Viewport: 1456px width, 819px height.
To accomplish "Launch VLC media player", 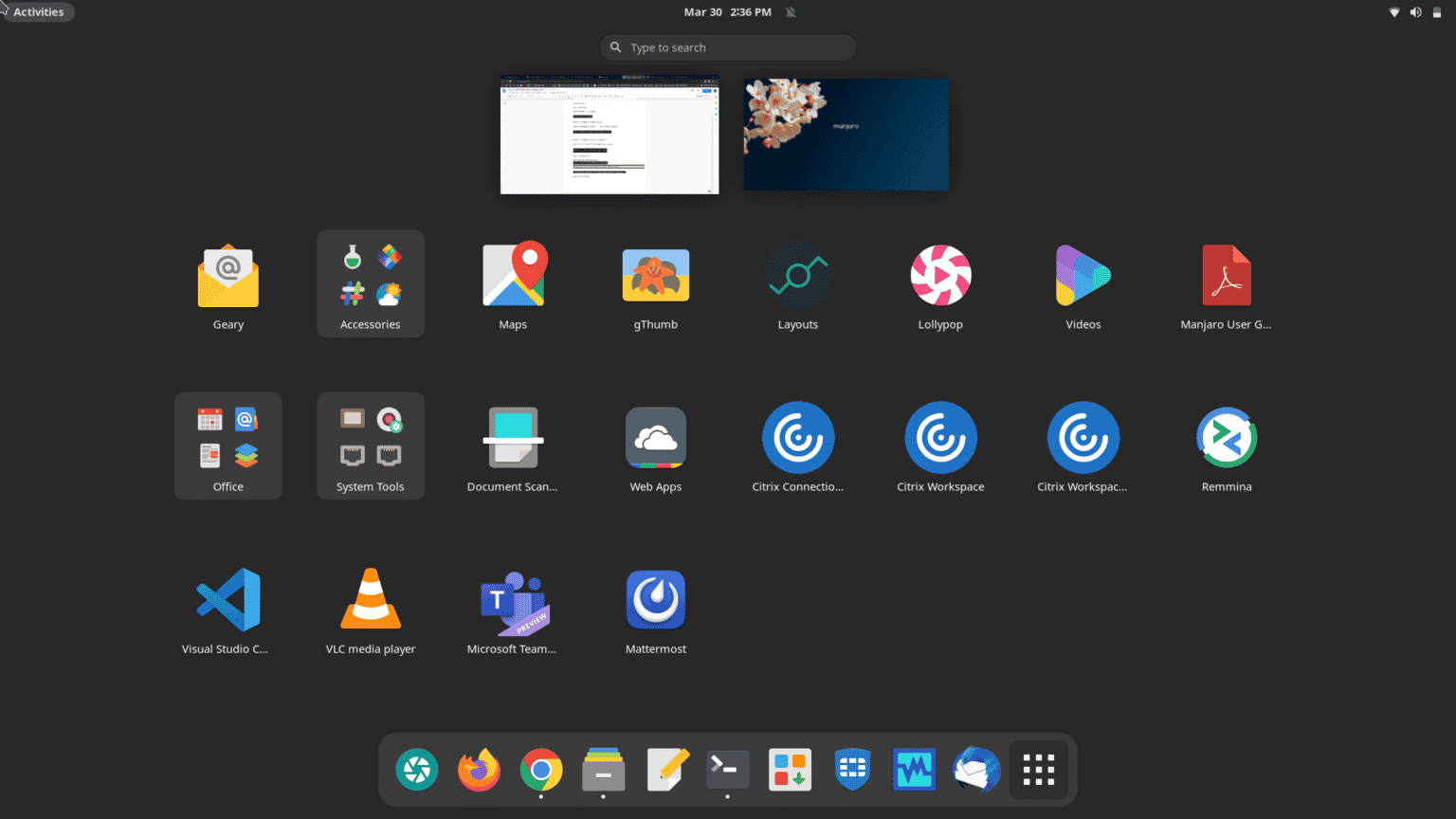I will (x=371, y=599).
